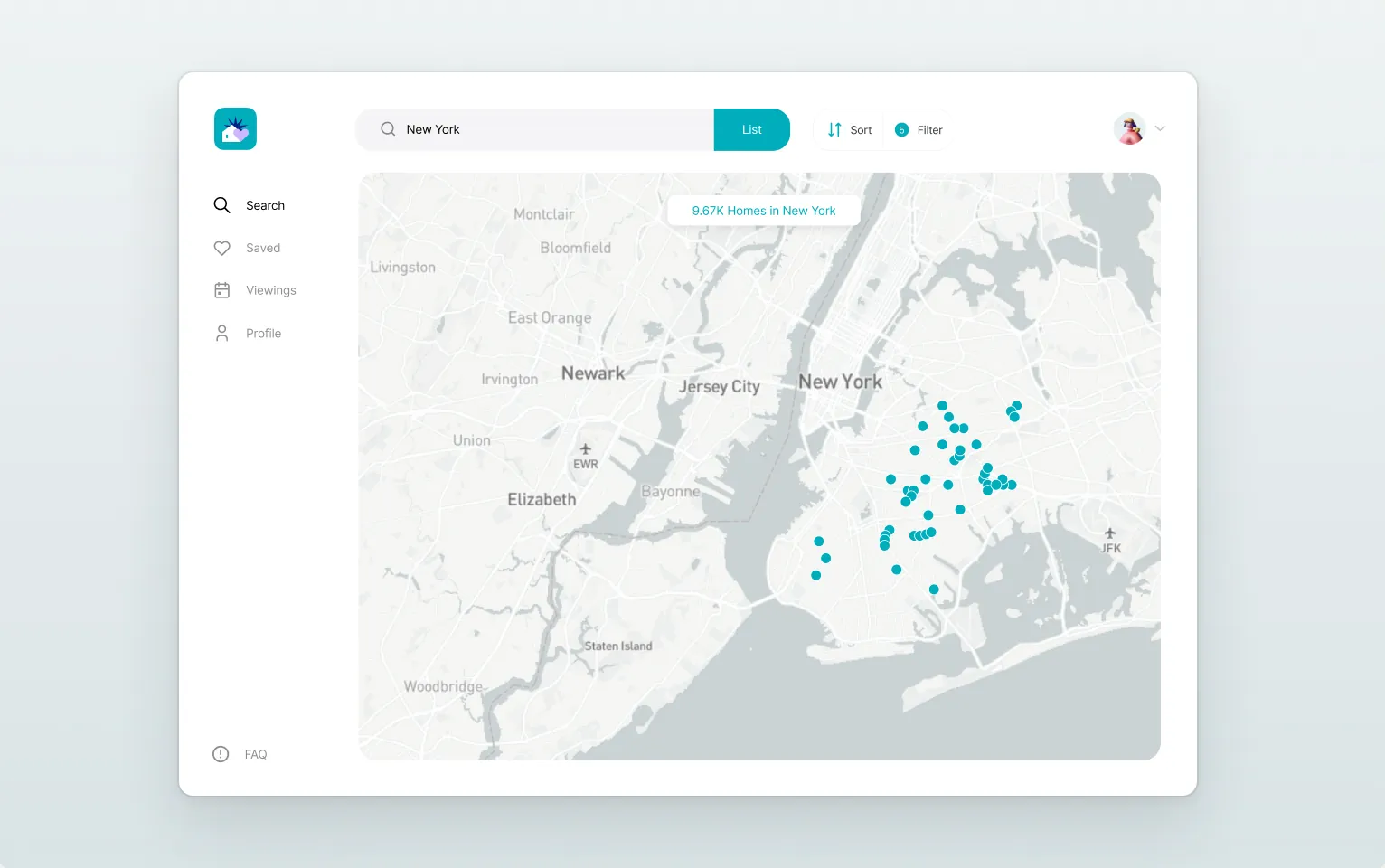Click the East Orange map label
1385x868 pixels.
point(550,317)
